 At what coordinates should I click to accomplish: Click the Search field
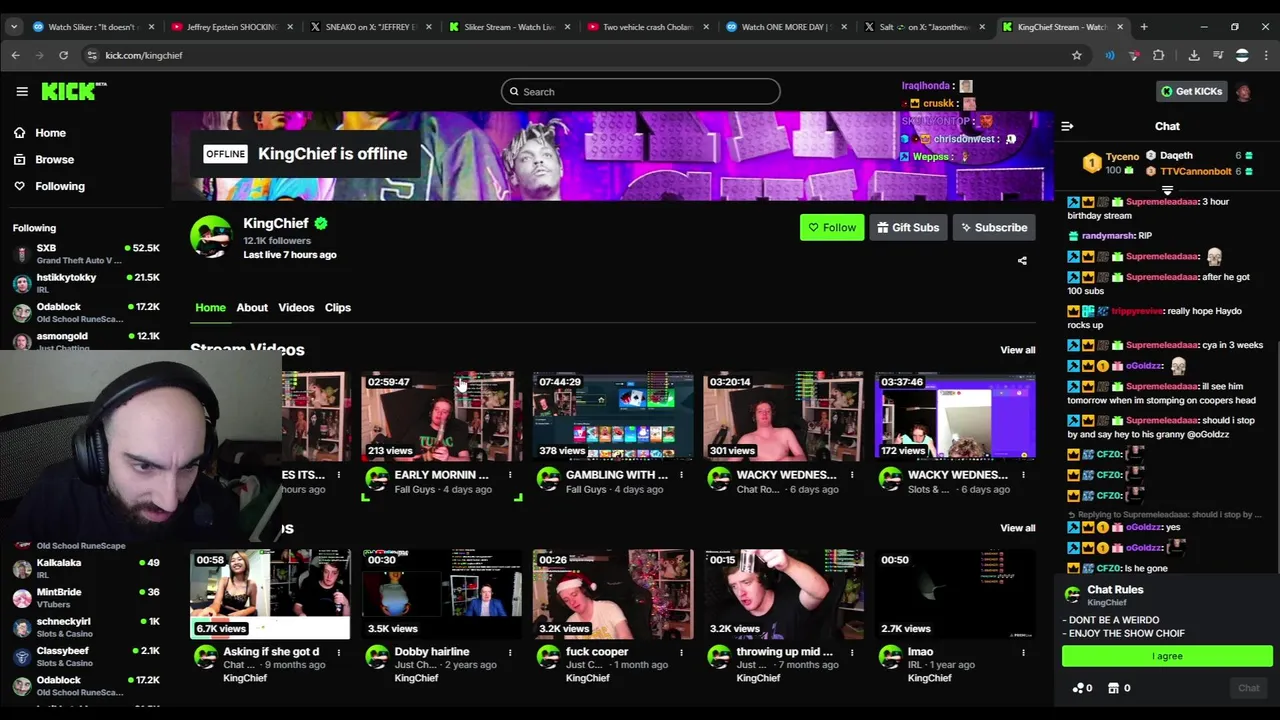click(640, 92)
